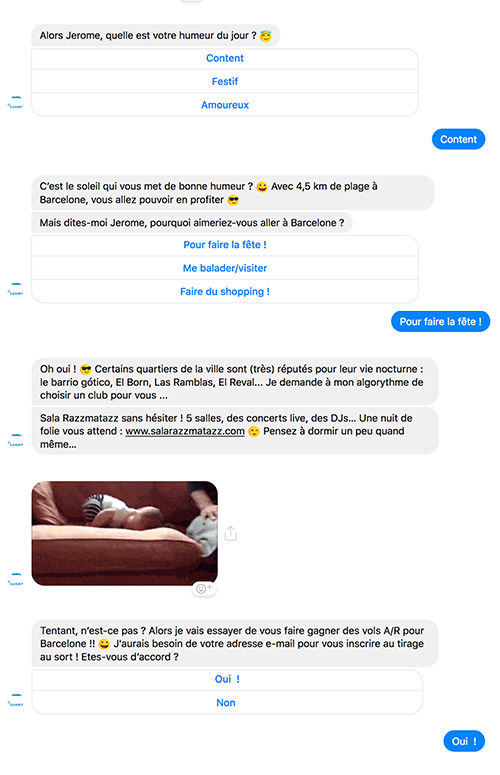Click the Luxair avatar beside the Razzmatazz message
This screenshot has height=775, width=500.
tap(16, 440)
